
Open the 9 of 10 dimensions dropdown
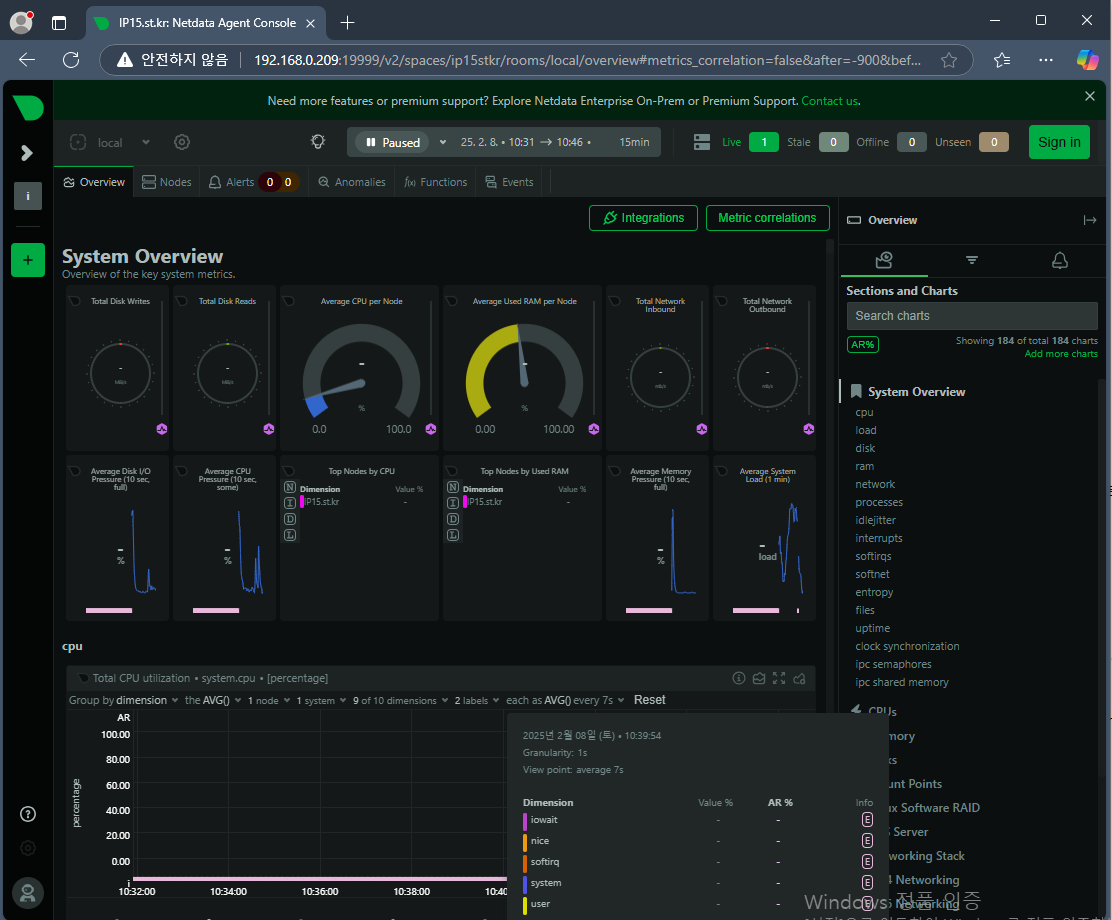click(x=401, y=700)
